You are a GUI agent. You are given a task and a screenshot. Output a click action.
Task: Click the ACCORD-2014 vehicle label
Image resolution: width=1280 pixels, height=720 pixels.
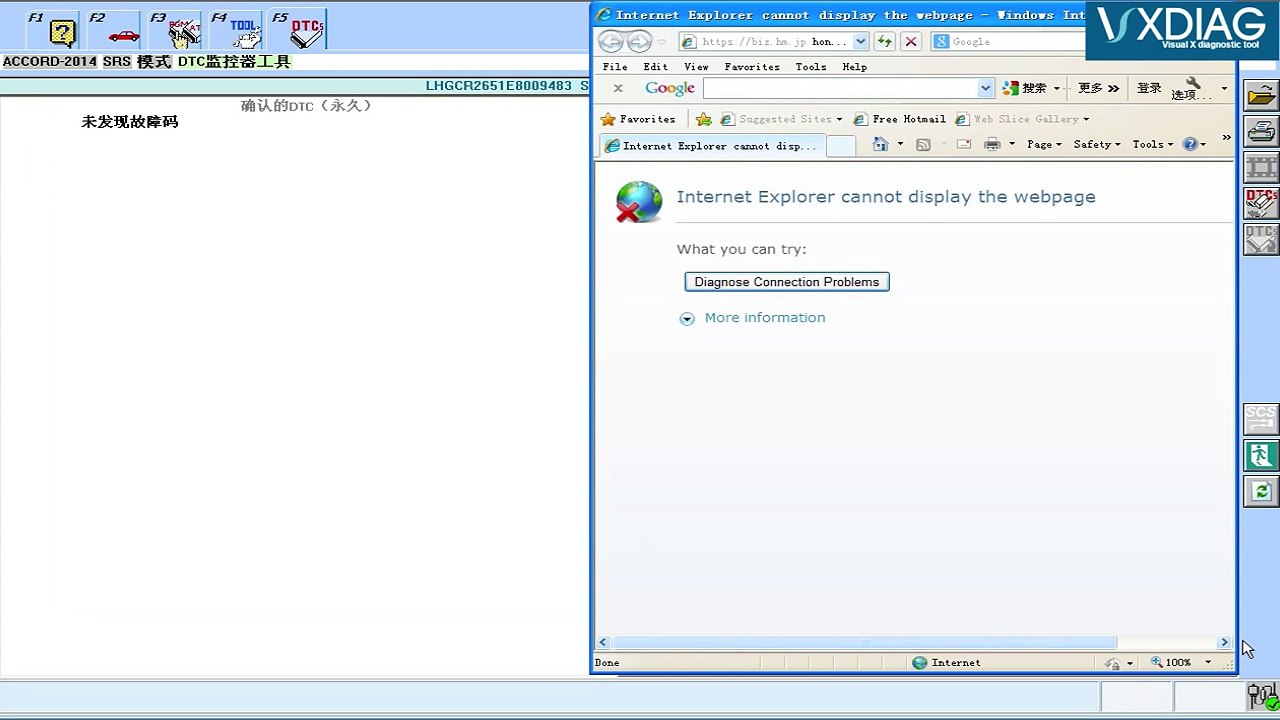click(x=50, y=62)
